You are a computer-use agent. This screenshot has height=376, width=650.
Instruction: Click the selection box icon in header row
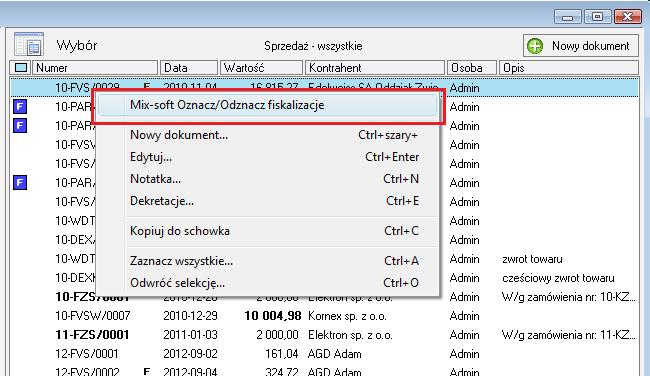[21, 68]
